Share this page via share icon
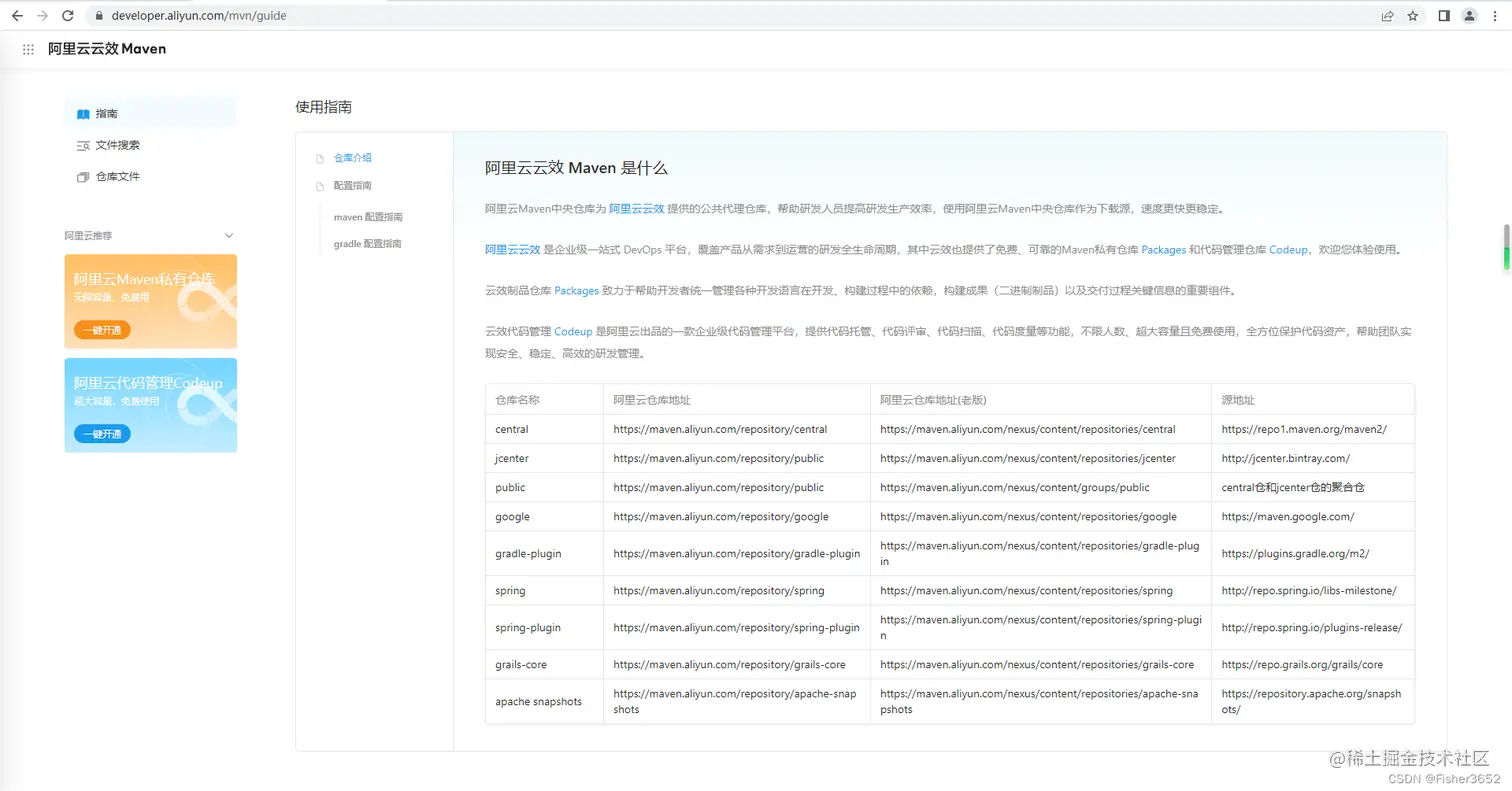 (1387, 16)
